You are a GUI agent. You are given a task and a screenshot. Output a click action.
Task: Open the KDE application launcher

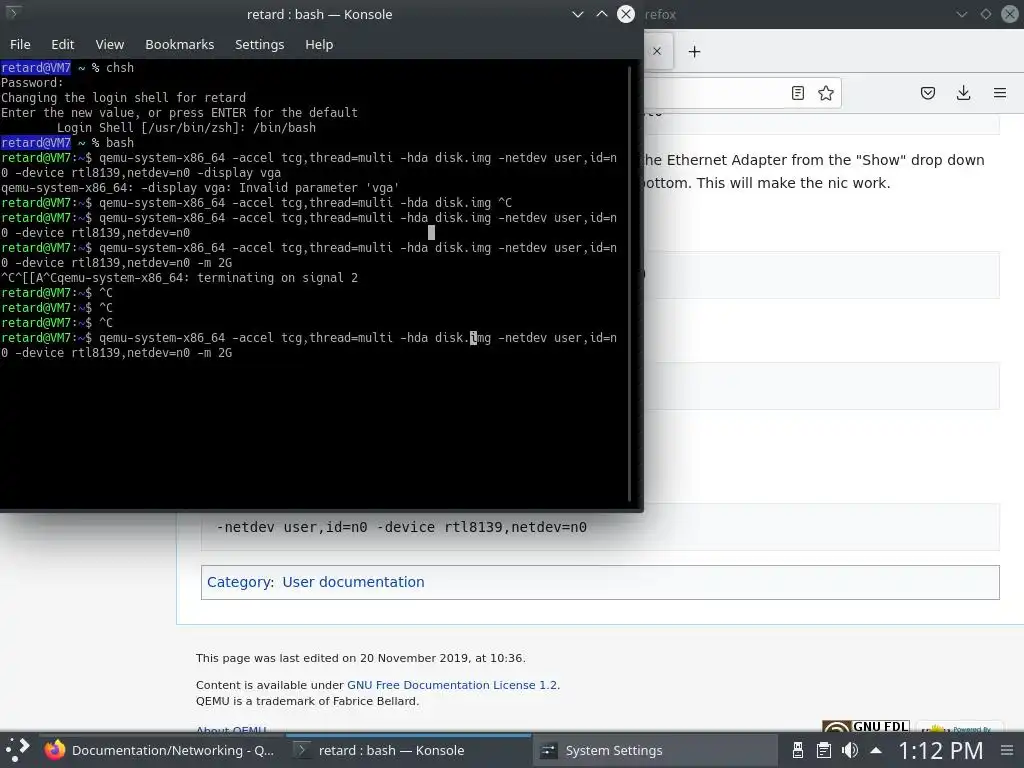(x=18, y=750)
